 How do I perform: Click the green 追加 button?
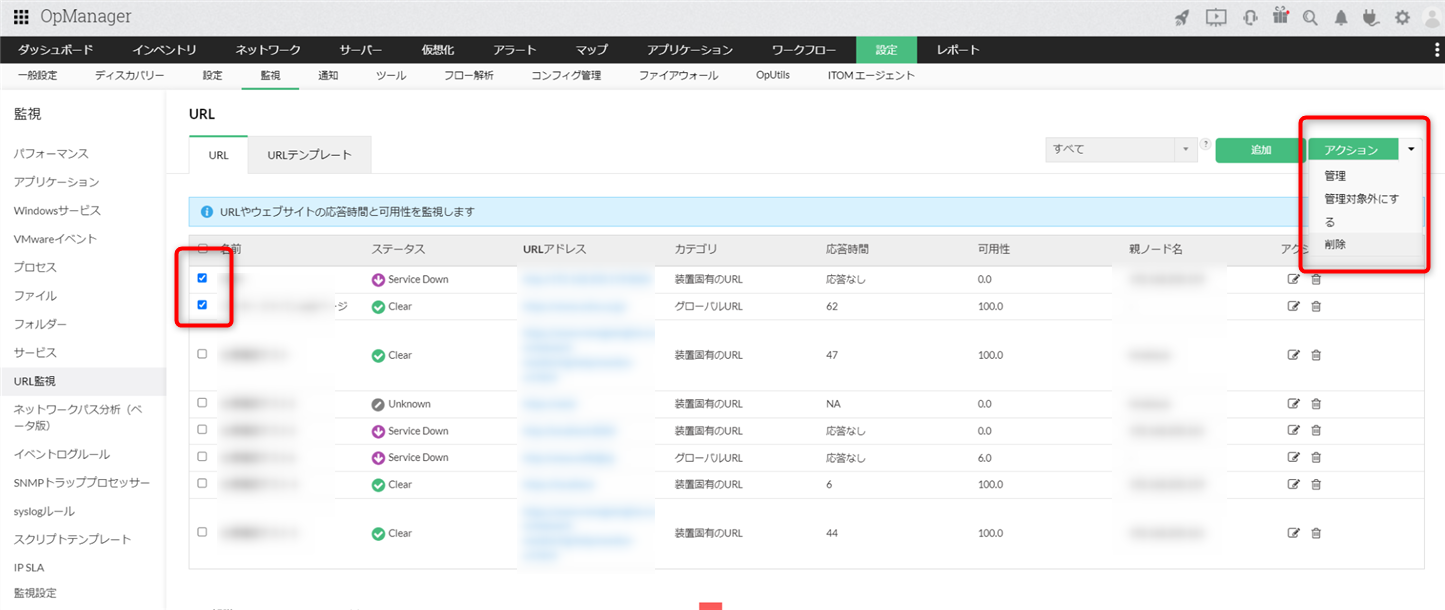coord(1261,150)
